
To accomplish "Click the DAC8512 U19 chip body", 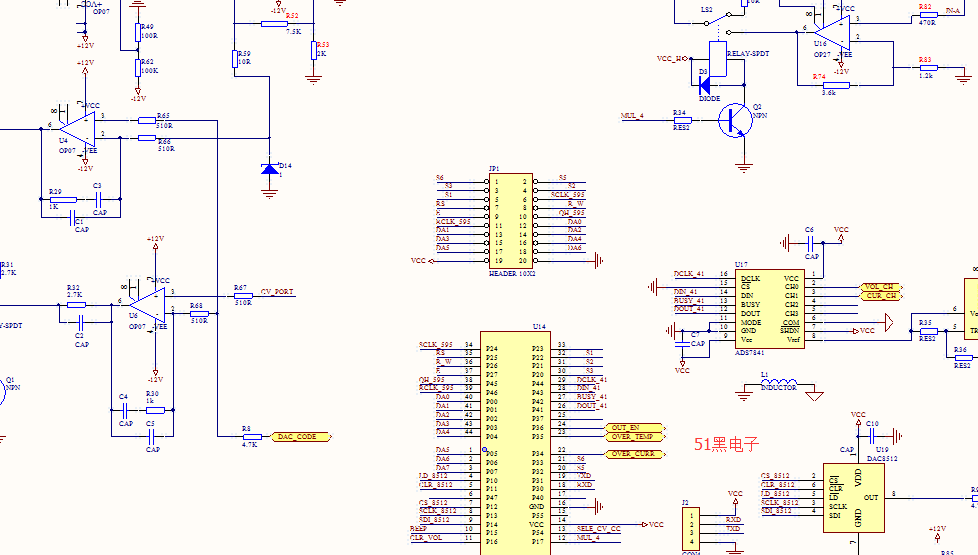I will tap(854, 498).
